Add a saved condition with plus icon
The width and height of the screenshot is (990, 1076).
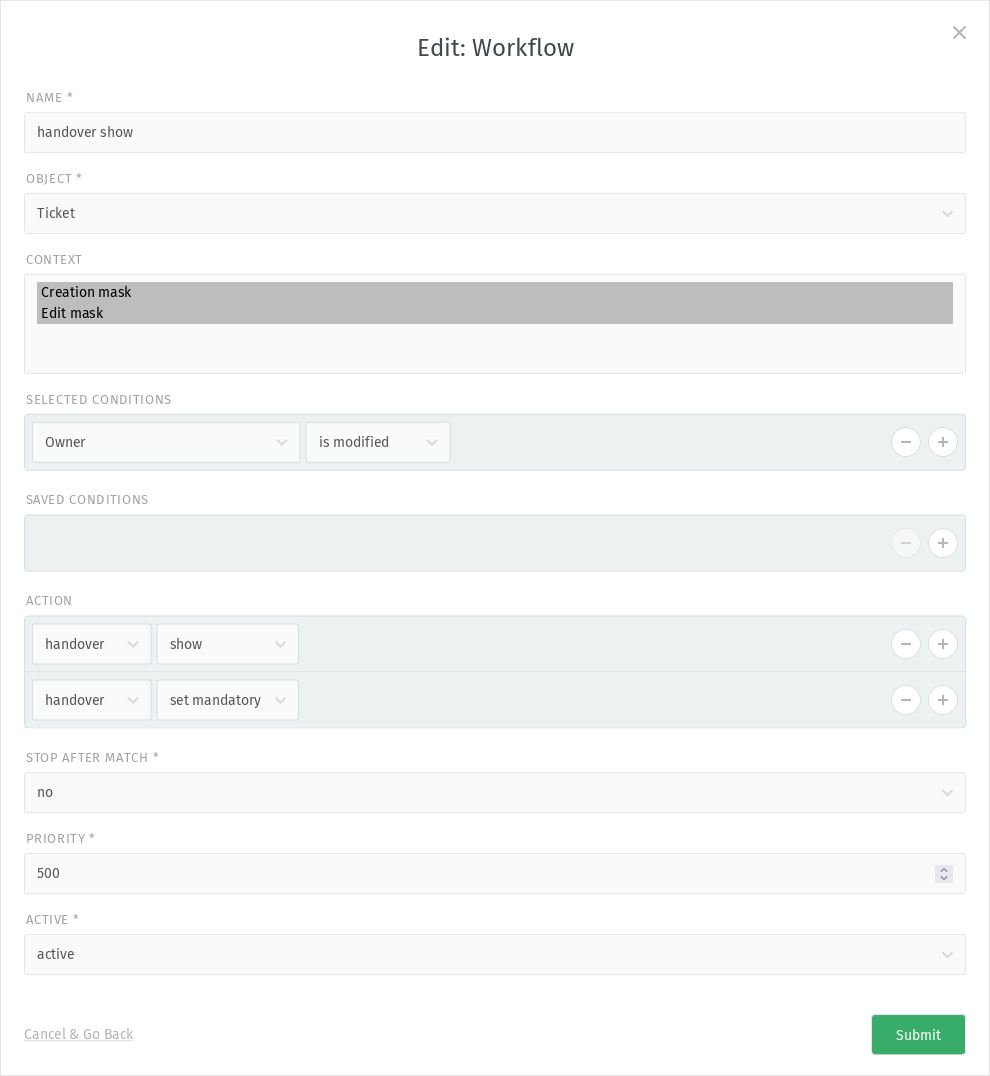point(943,543)
